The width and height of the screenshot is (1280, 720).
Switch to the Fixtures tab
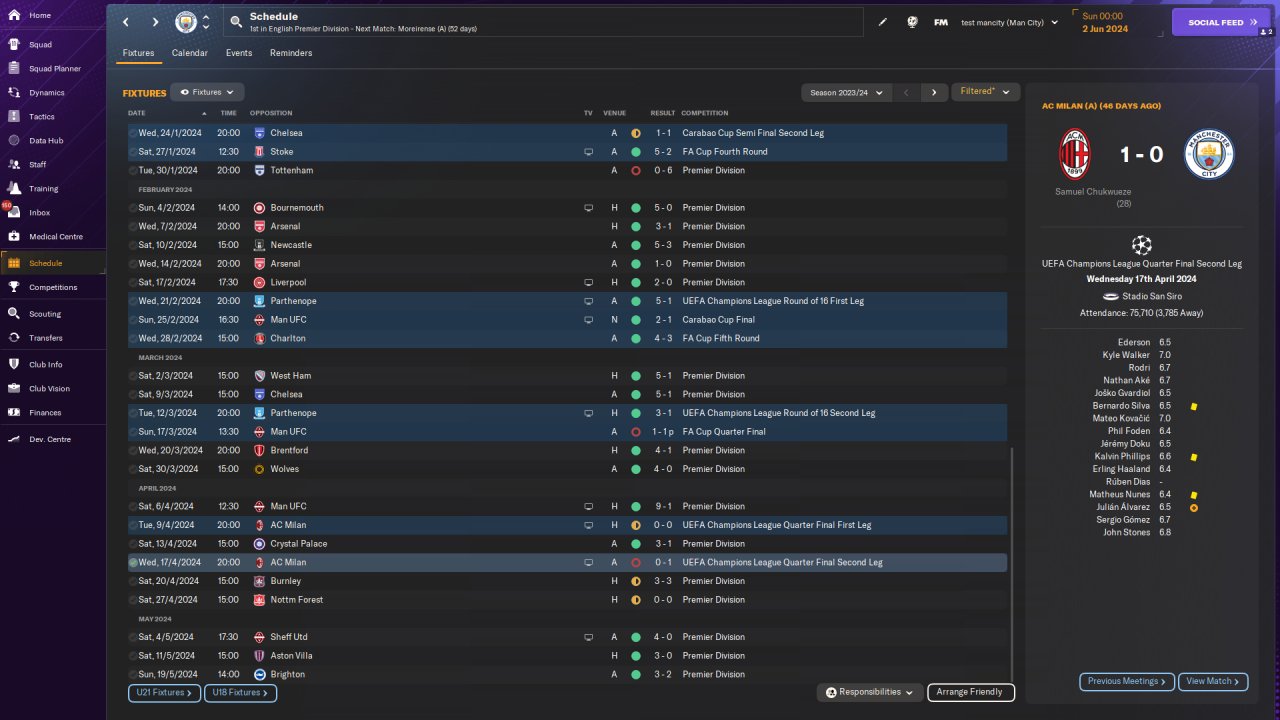tap(139, 53)
